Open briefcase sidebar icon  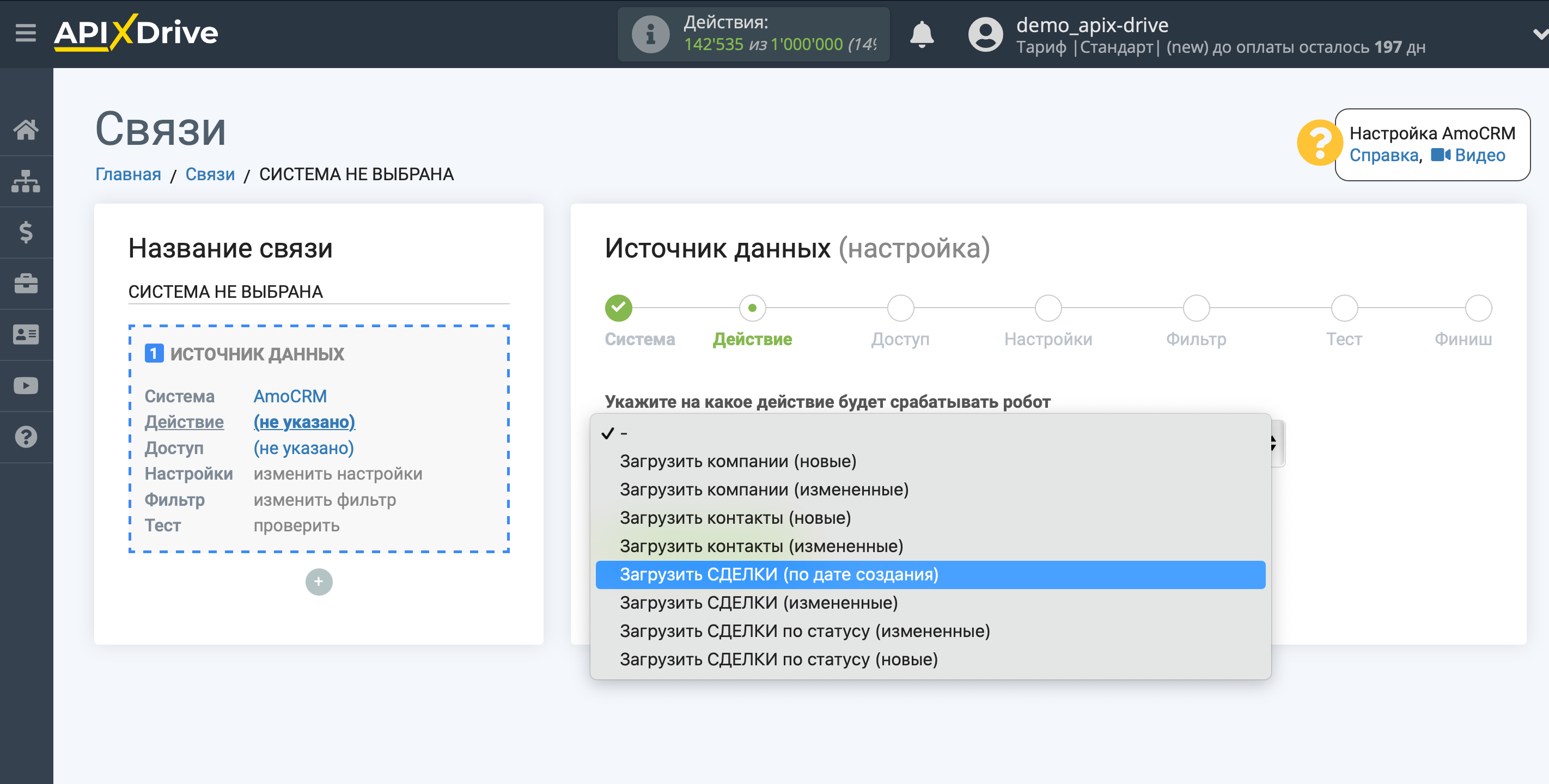pyautogui.click(x=26, y=283)
